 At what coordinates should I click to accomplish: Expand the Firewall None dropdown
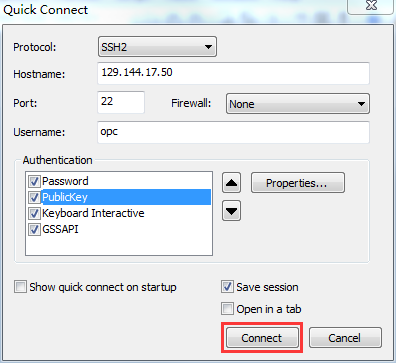pos(298,104)
